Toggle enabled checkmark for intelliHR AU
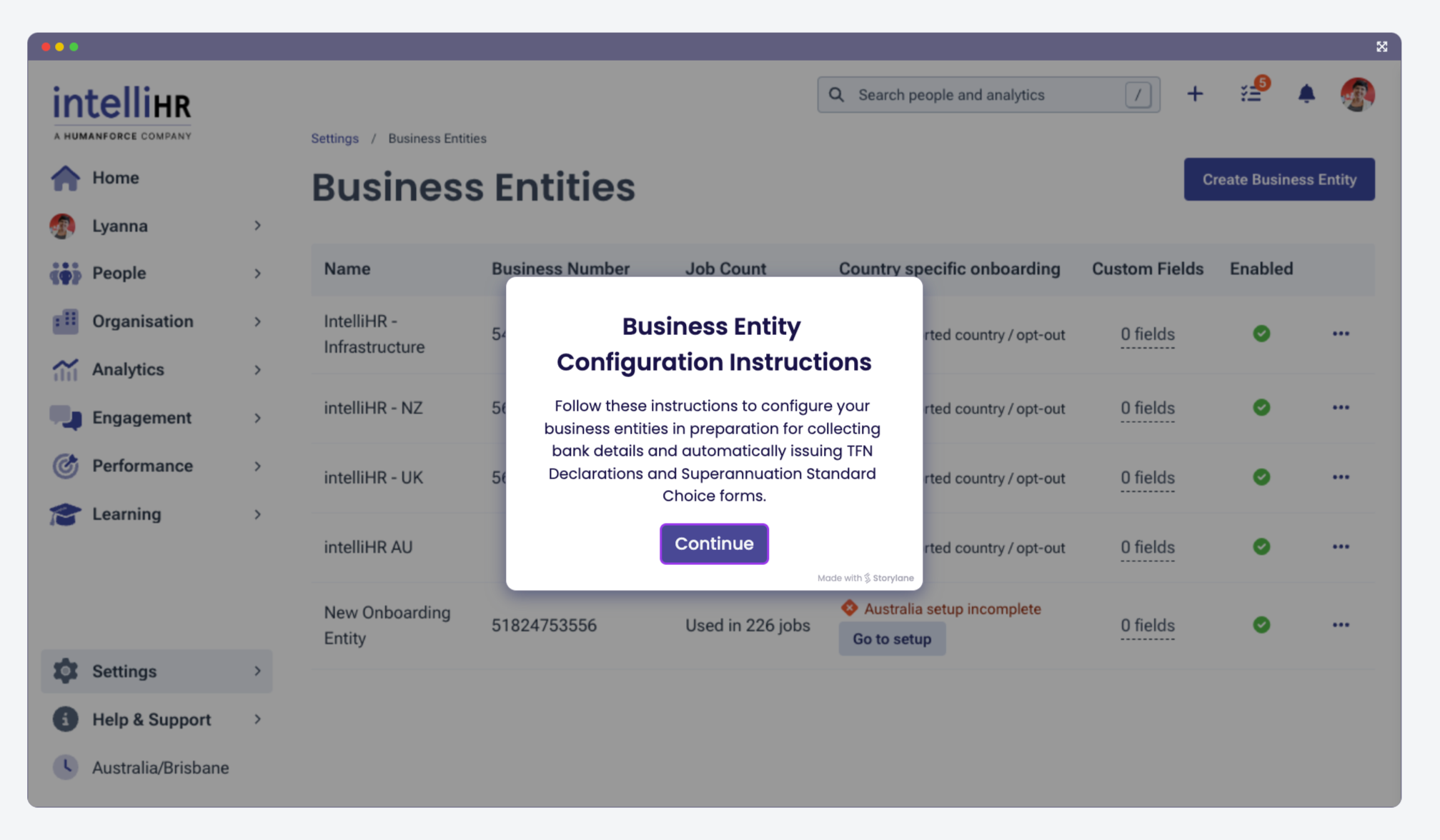This screenshot has height=840, width=1440. point(1261,546)
